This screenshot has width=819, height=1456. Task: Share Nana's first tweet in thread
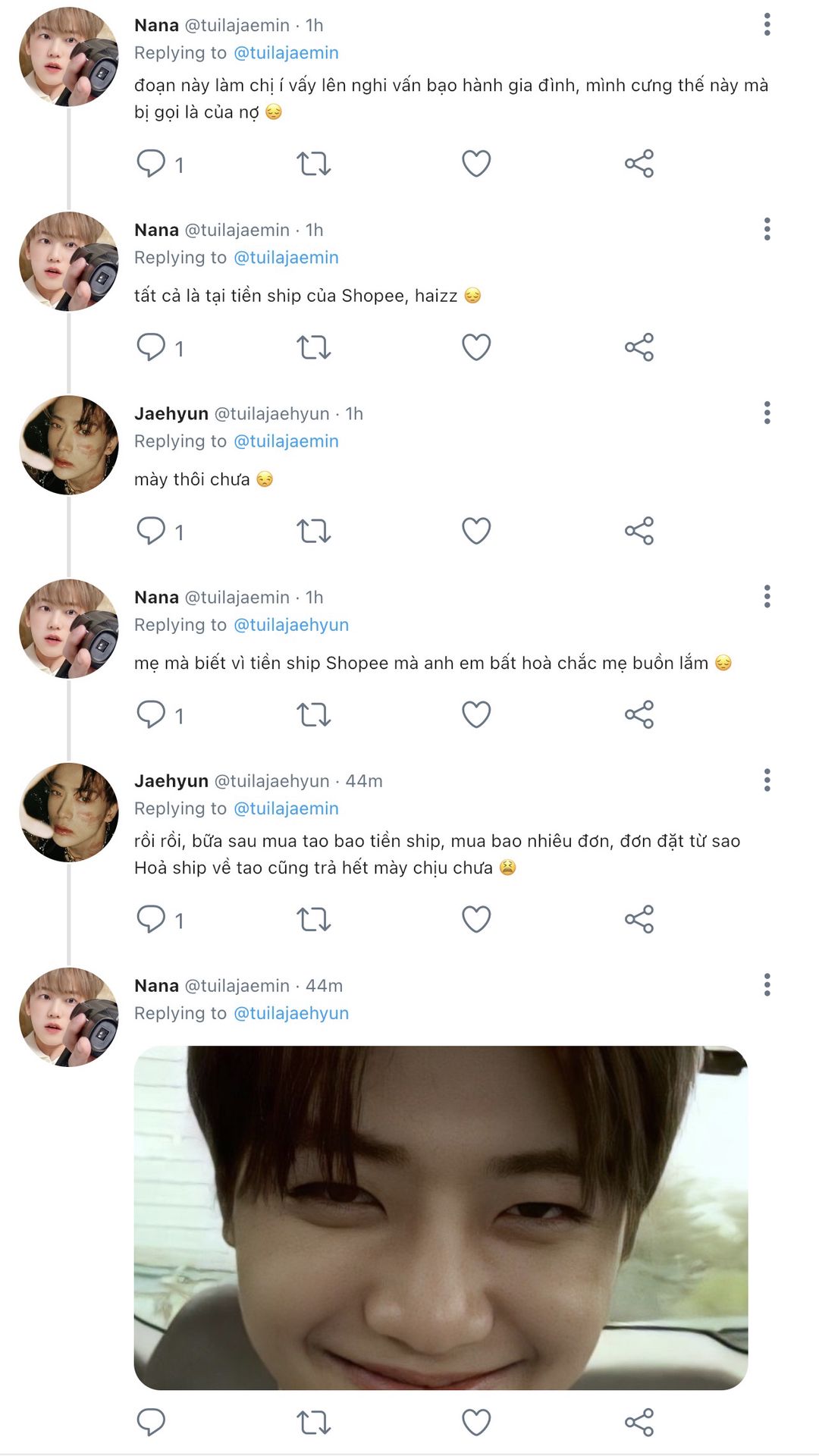click(x=639, y=164)
